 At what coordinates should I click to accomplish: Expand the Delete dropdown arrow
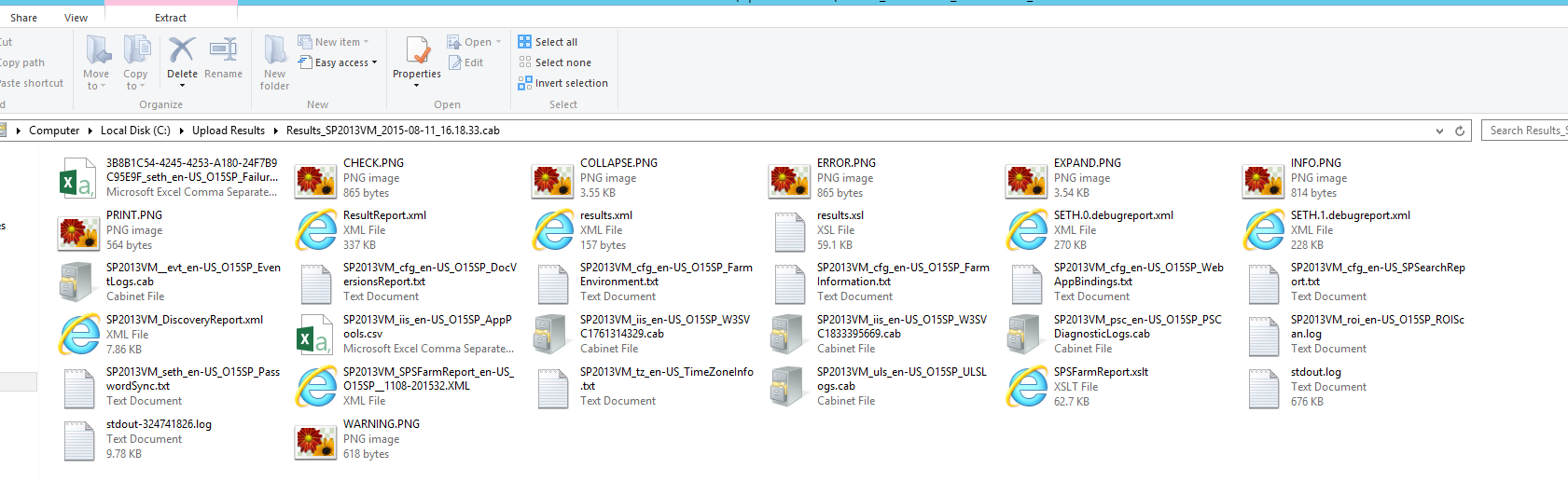pos(182,86)
